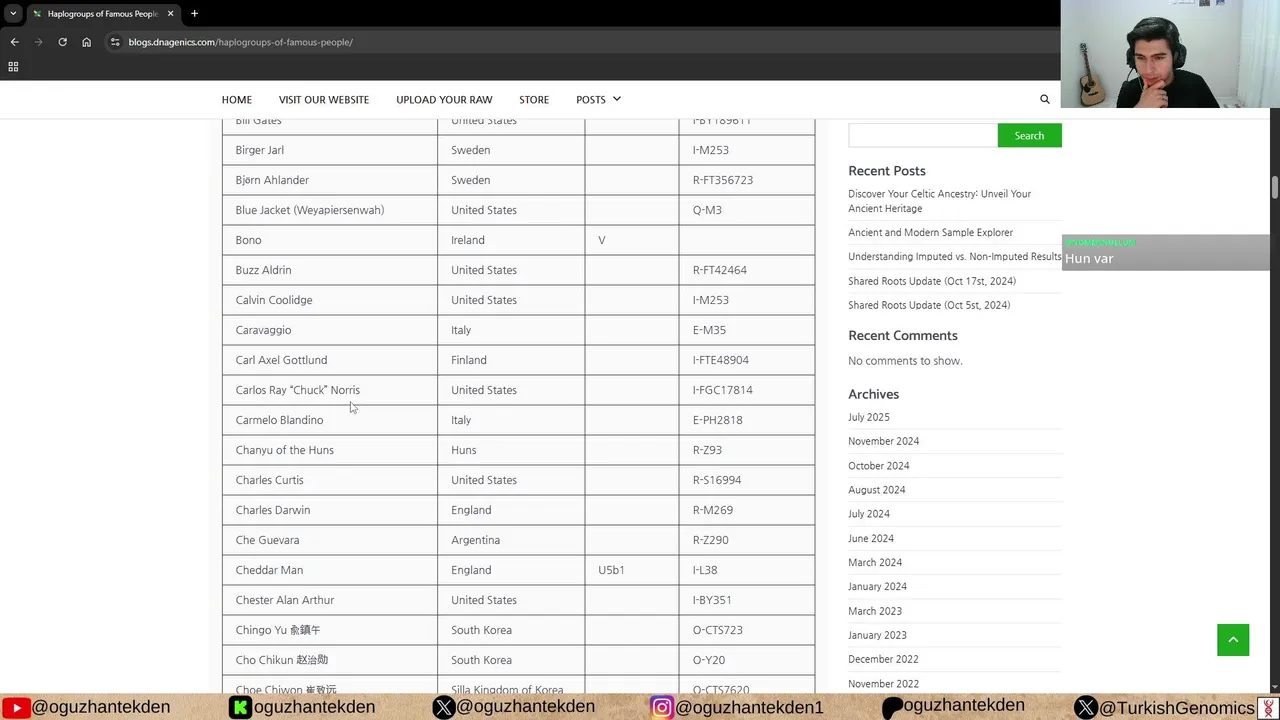Focus the sidebar search input field
Image resolution: width=1280 pixels, height=720 pixels.
(x=923, y=136)
